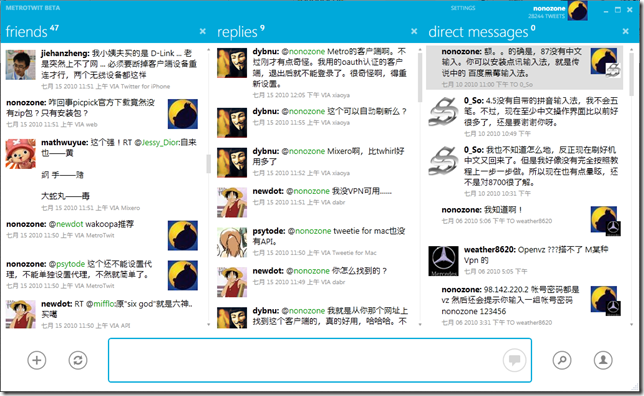Click direct messages column scrollbar thumb
Image resolution: width=644 pixels, height=396 pixels.
pos(631,73)
